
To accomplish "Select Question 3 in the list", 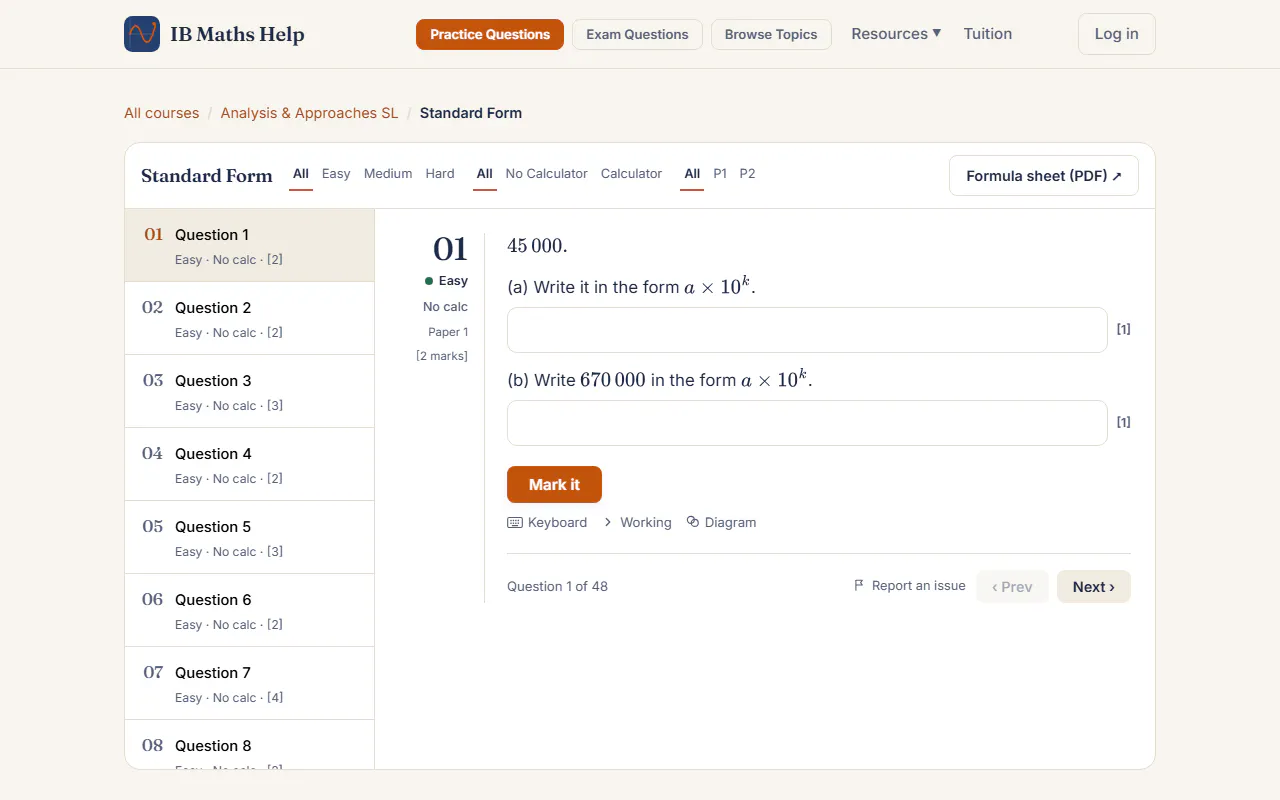I will [250, 391].
